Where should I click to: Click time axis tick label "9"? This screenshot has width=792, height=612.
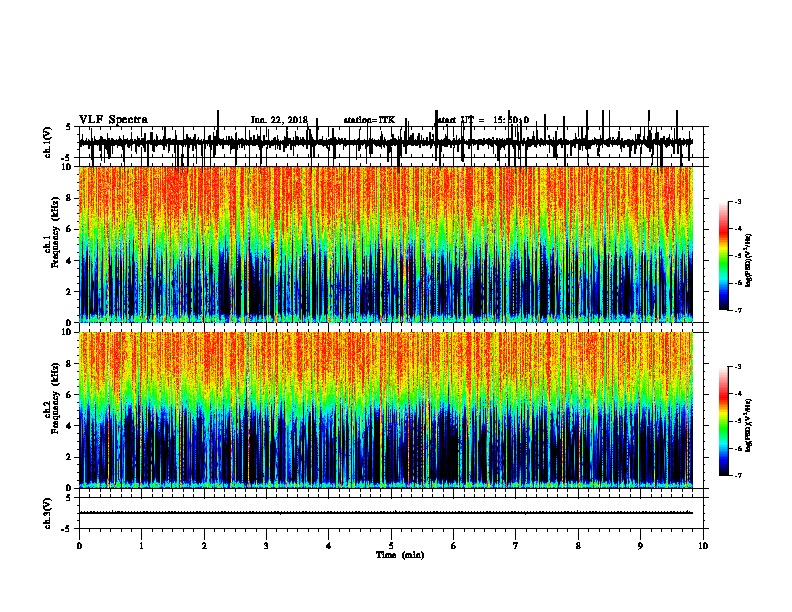coord(640,546)
